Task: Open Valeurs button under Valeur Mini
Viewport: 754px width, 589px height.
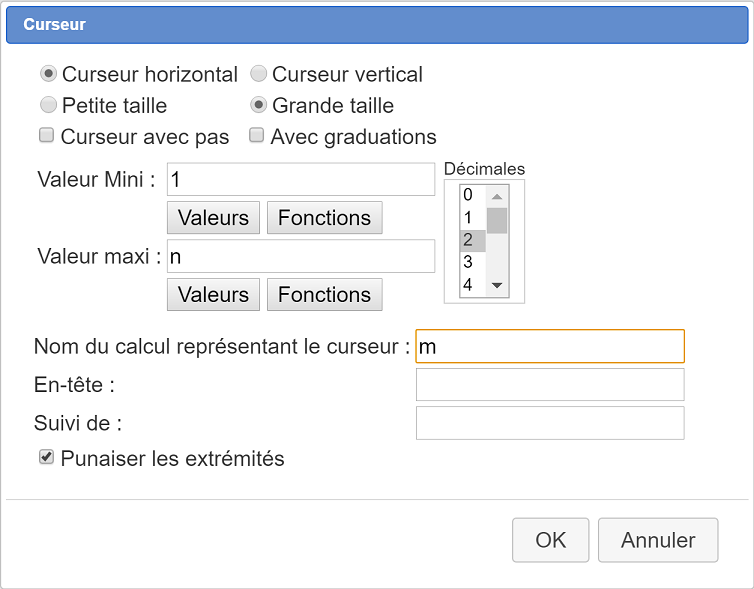Action: click(x=214, y=218)
